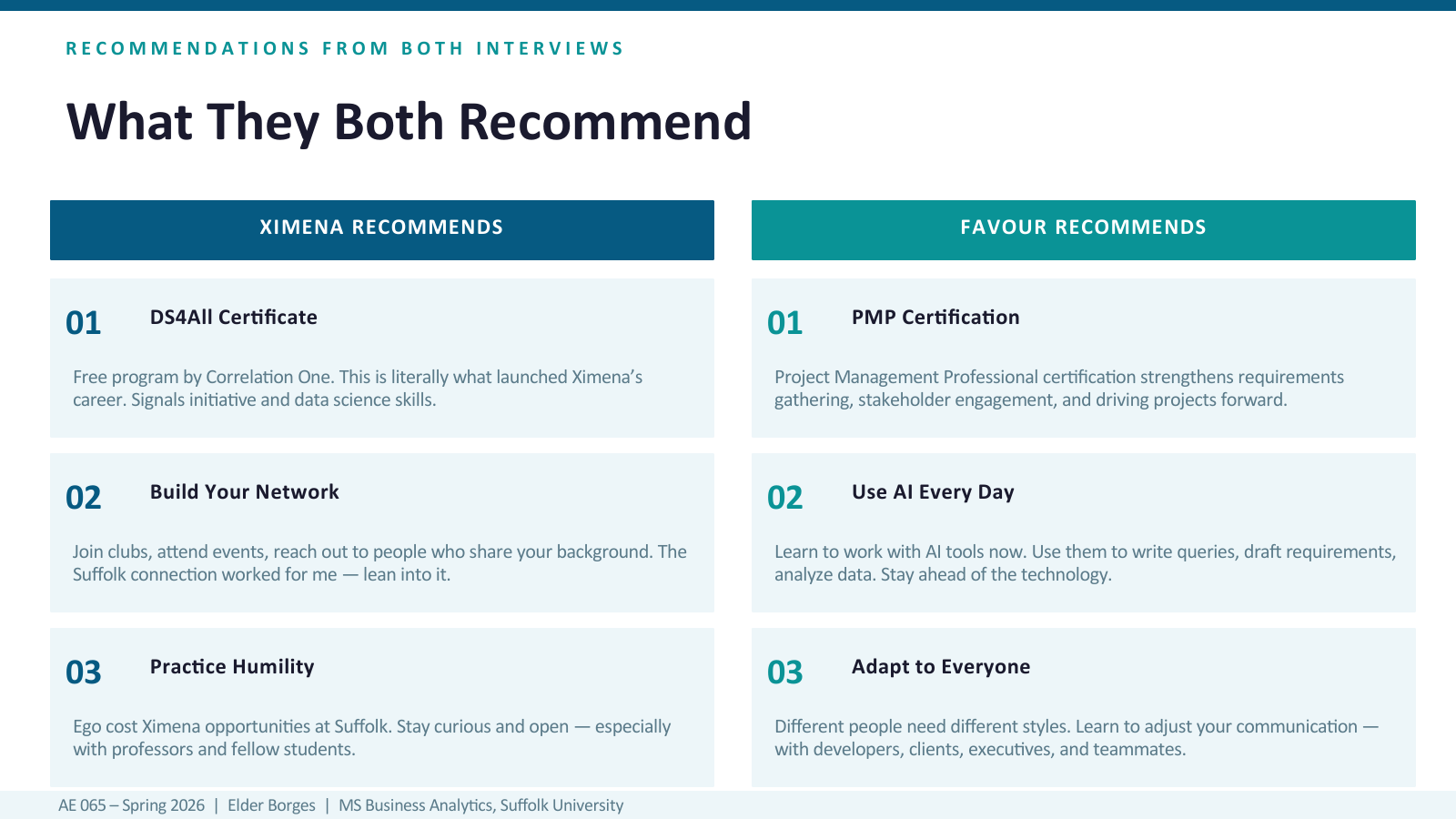Select the DS4All Certificate heading

234,318
